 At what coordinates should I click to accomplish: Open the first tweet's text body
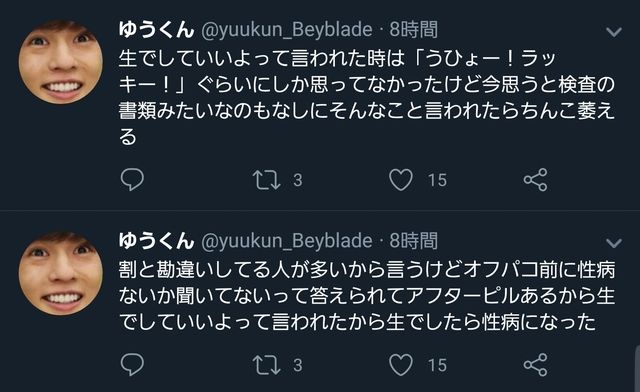coord(367,98)
